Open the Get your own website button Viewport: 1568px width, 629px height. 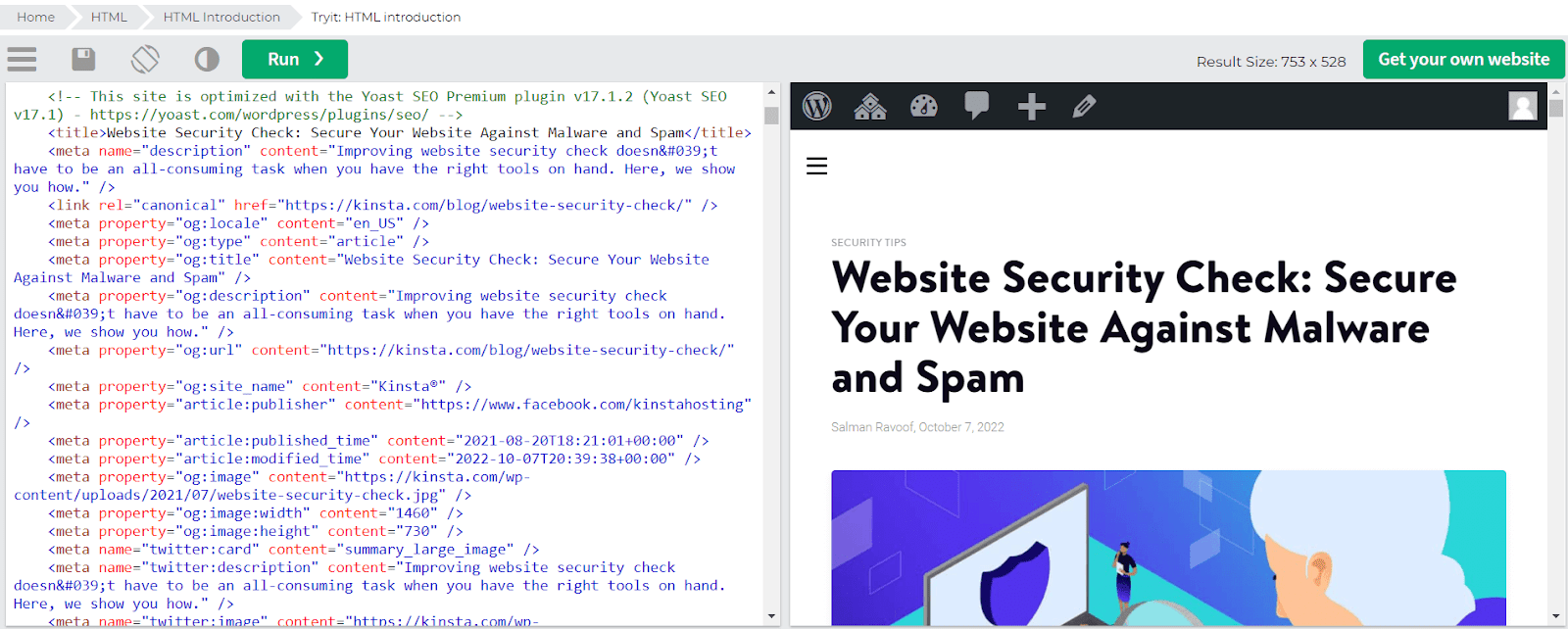tap(1464, 59)
